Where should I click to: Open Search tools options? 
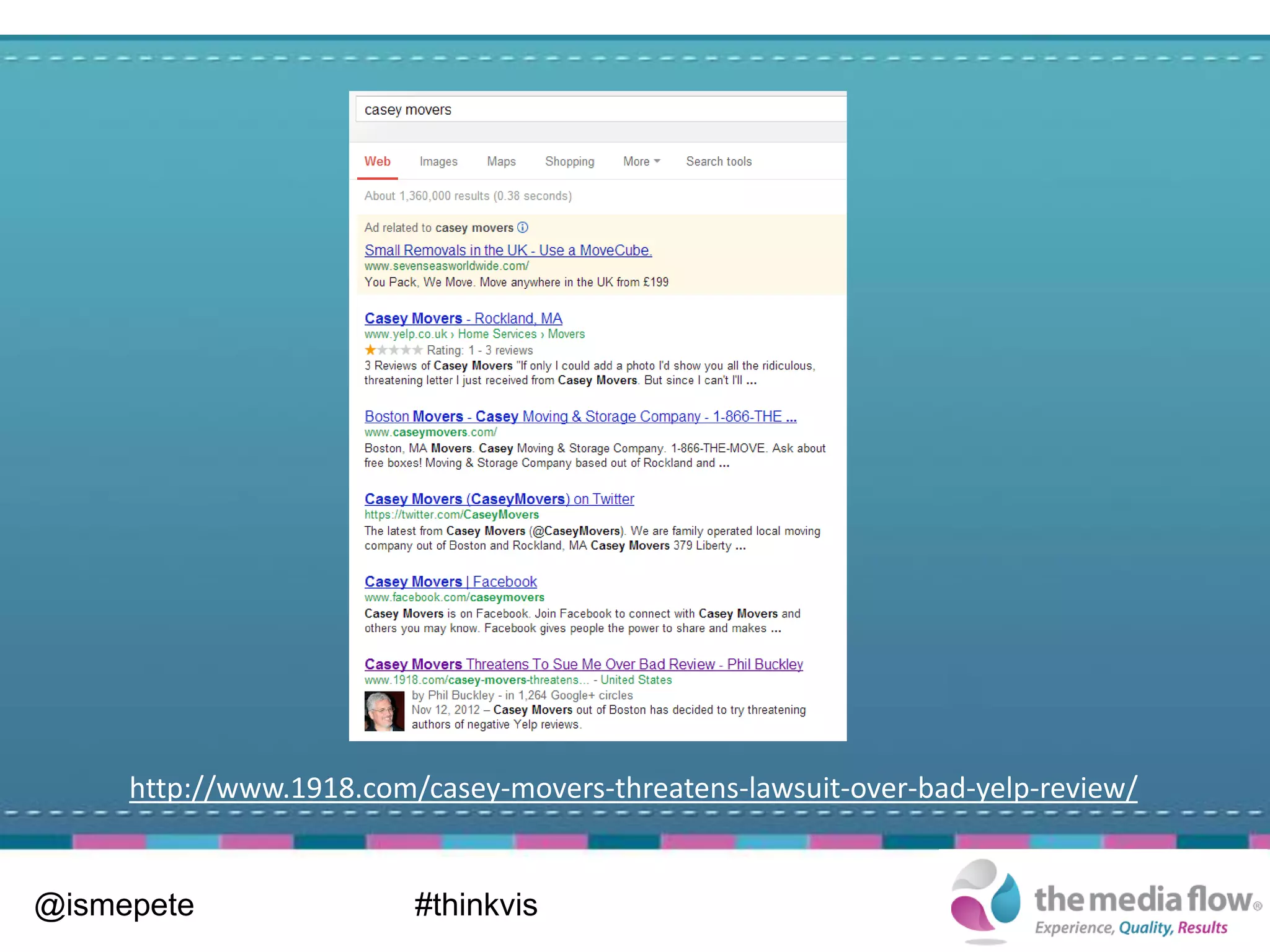tap(719, 161)
